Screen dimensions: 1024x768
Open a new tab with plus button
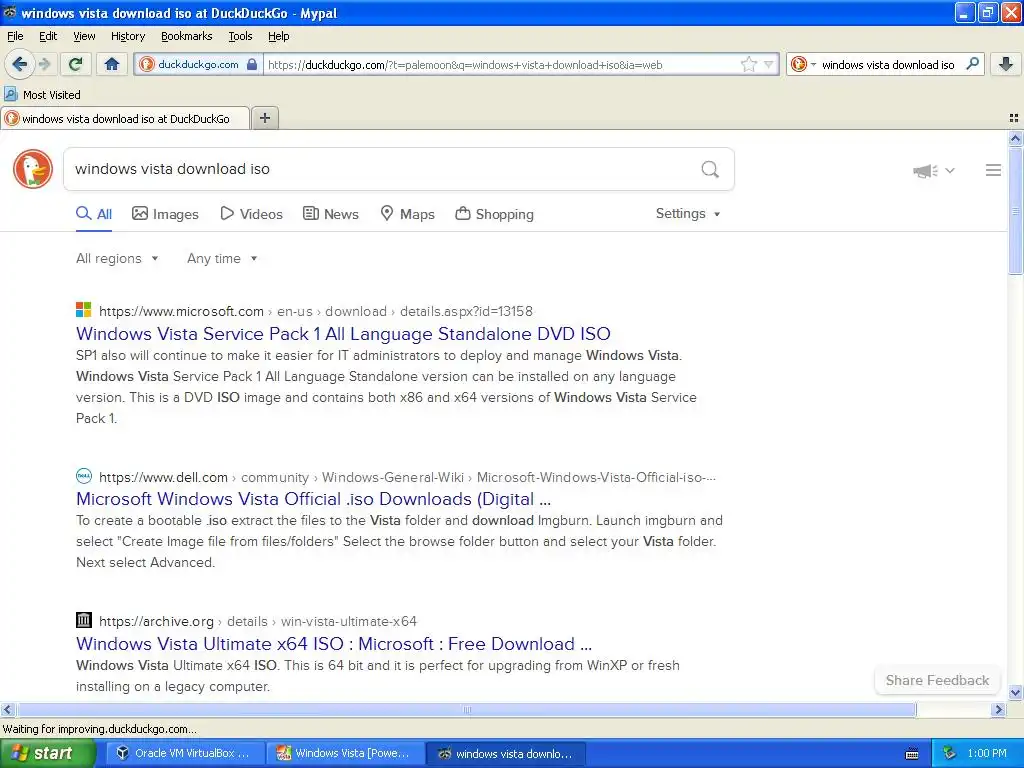265,118
